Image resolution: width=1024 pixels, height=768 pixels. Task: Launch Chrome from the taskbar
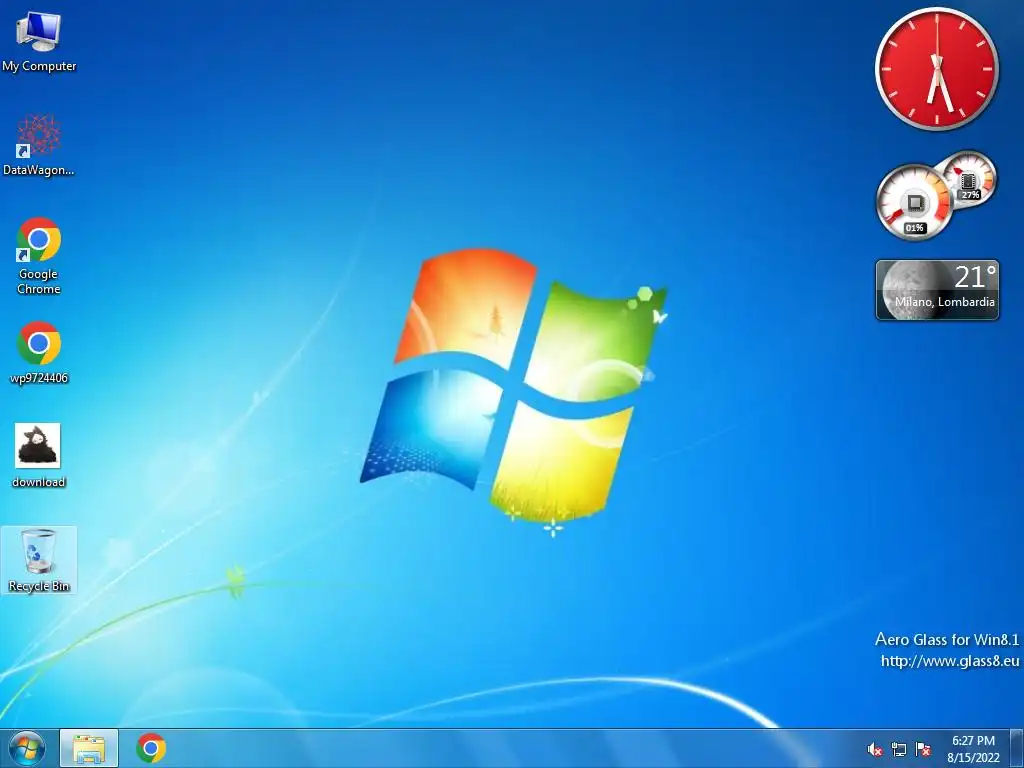(x=151, y=748)
